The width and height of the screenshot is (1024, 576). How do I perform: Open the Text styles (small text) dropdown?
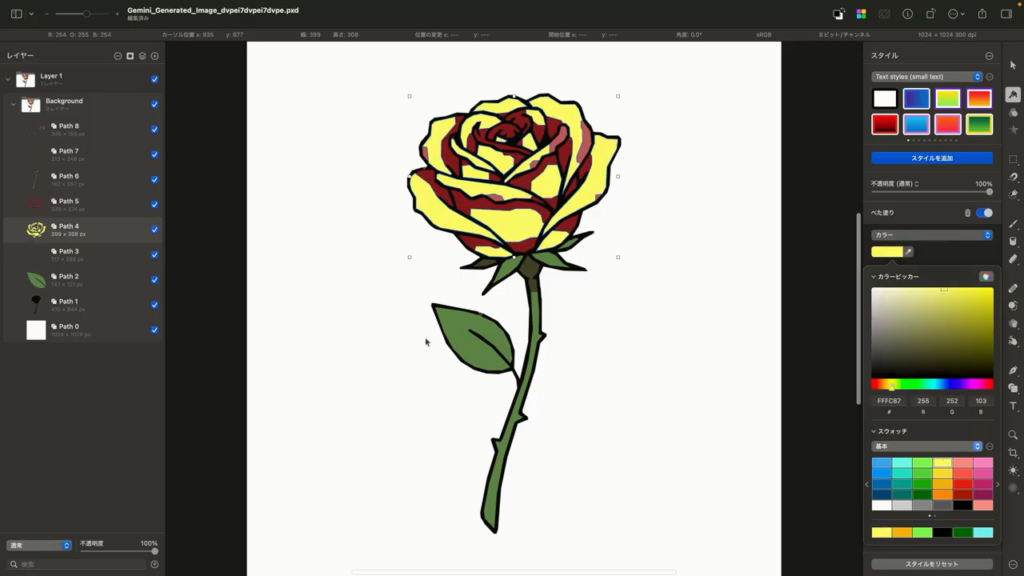[926, 77]
